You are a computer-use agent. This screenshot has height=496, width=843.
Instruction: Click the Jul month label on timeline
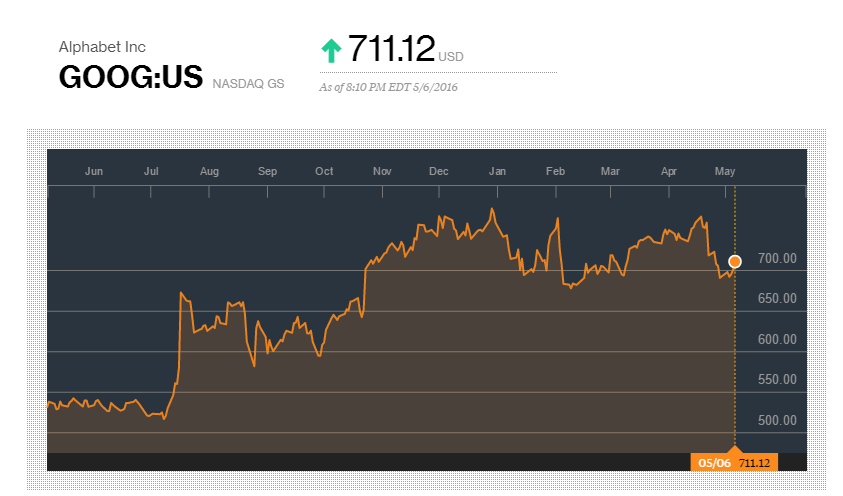151,171
